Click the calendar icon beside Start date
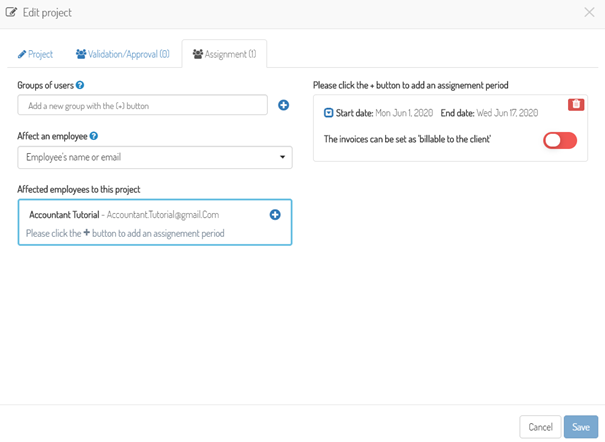The image size is (605, 442). coord(328,113)
